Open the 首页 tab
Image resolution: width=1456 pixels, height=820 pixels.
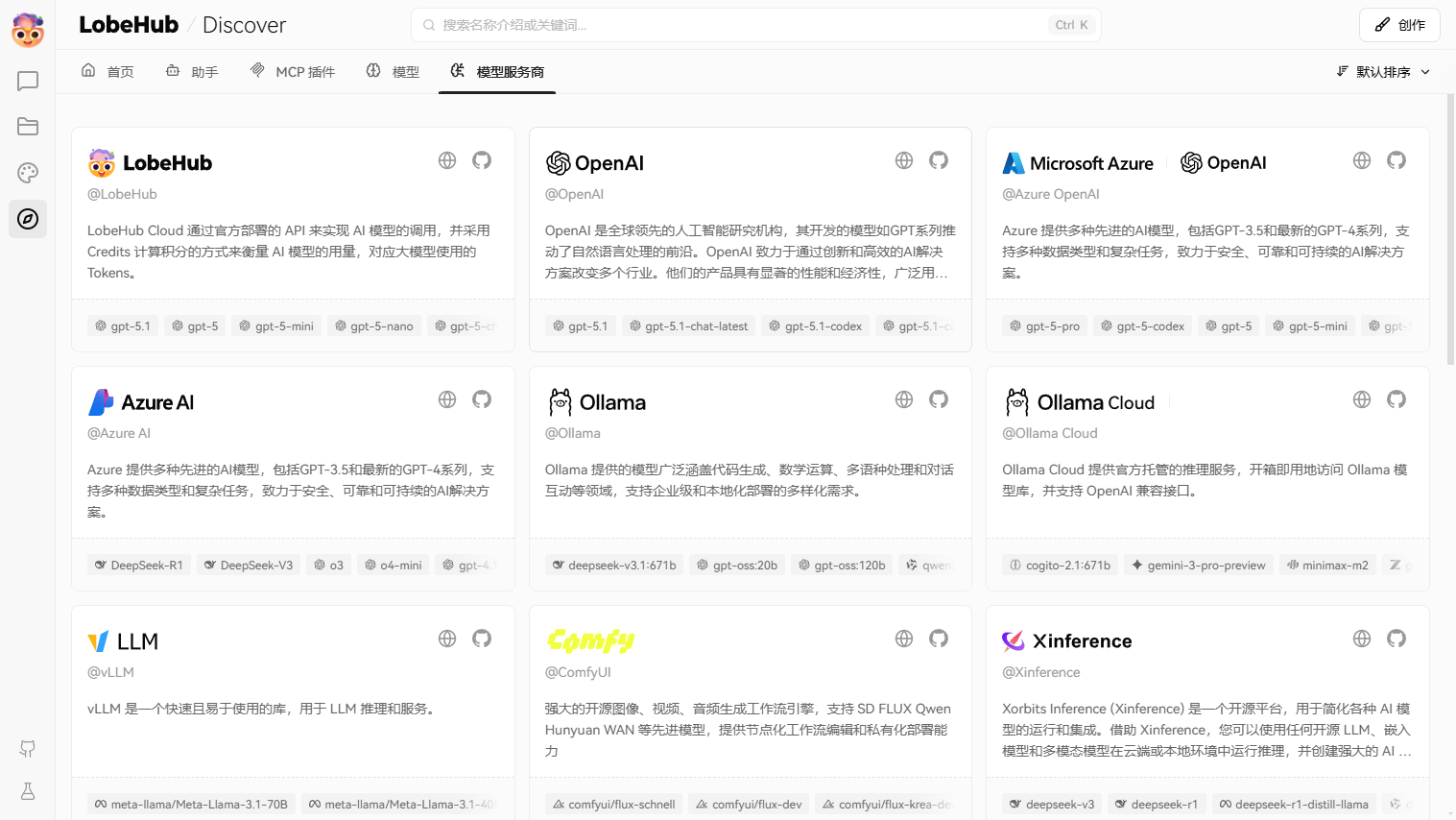coord(107,72)
